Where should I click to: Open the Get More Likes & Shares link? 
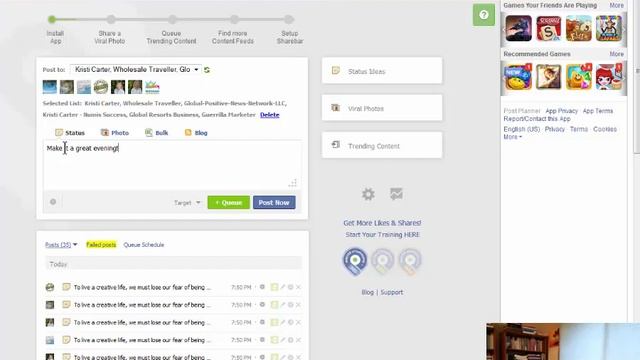pyautogui.click(x=382, y=223)
